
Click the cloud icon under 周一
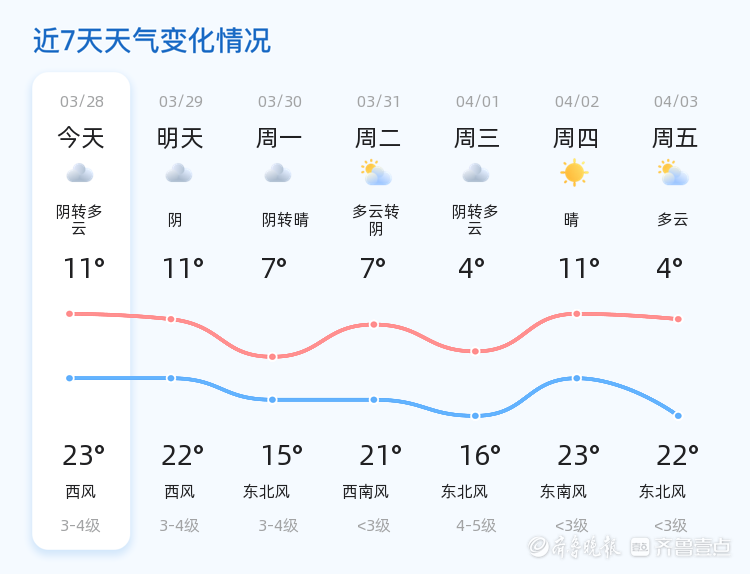pyautogui.click(x=278, y=174)
